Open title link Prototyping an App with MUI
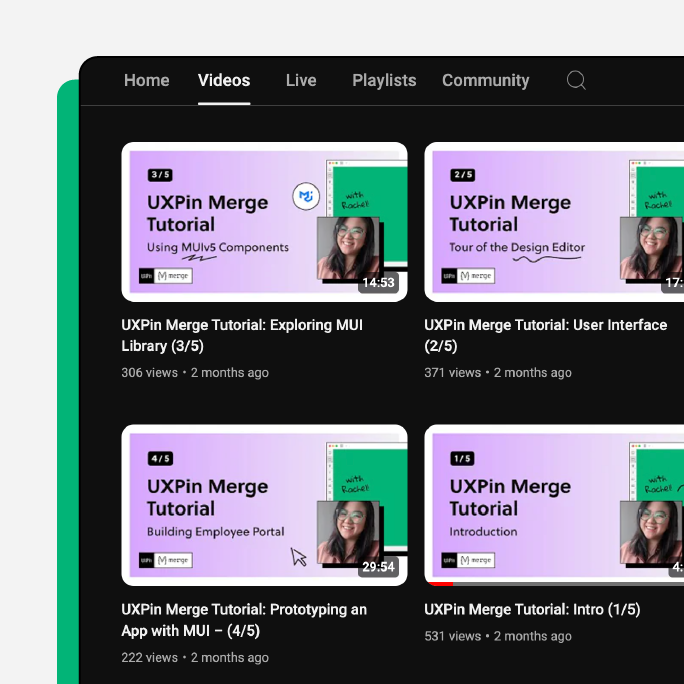 pyautogui.click(x=244, y=620)
